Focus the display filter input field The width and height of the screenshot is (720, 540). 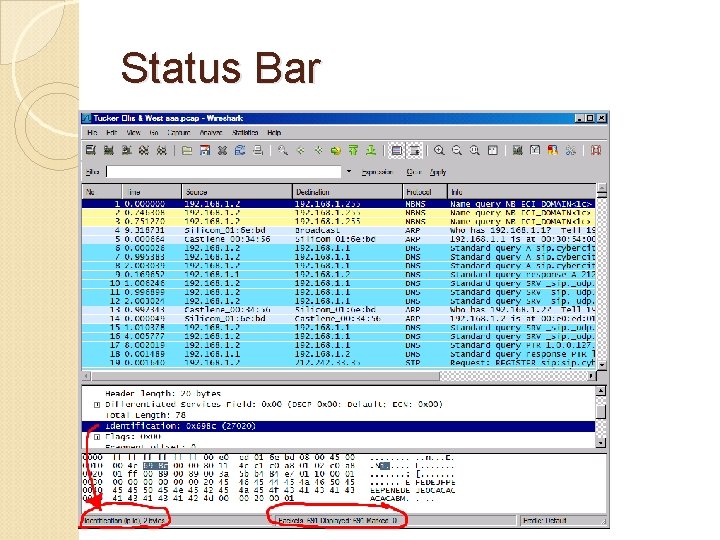(224, 172)
